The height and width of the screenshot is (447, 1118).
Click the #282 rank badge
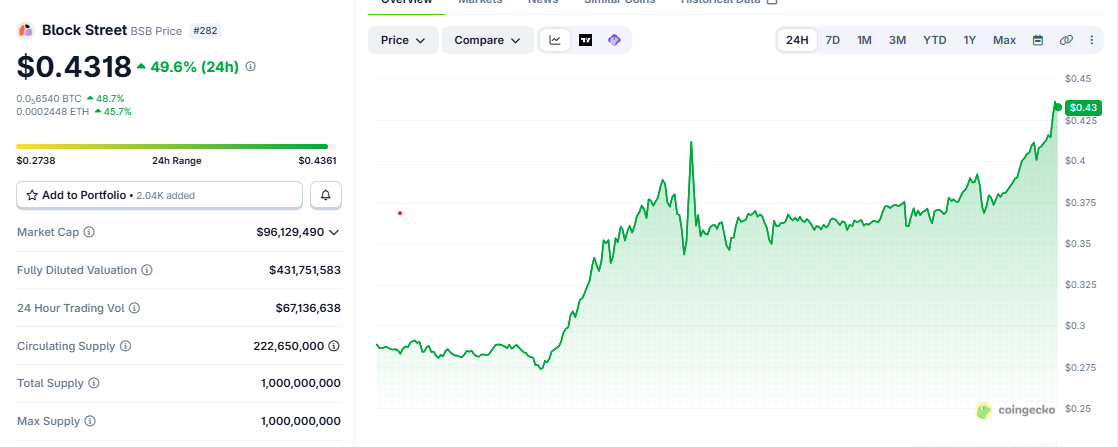click(x=206, y=31)
